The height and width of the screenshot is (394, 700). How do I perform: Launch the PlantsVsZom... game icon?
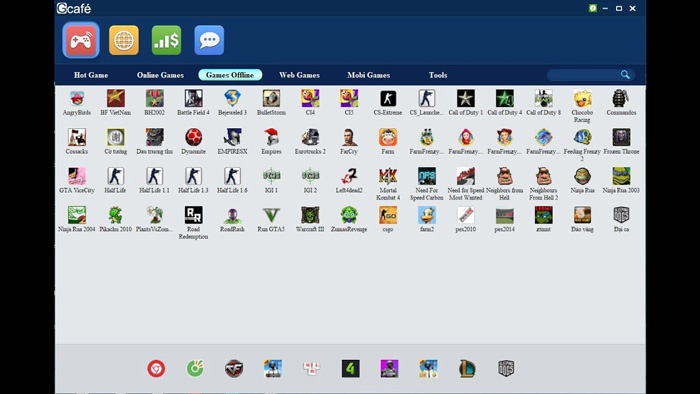(x=154, y=215)
